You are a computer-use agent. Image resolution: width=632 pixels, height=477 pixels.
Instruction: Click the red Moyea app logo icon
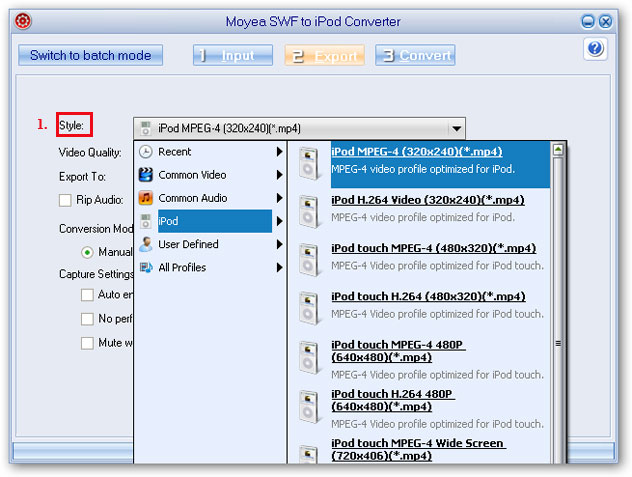coord(23,21)
